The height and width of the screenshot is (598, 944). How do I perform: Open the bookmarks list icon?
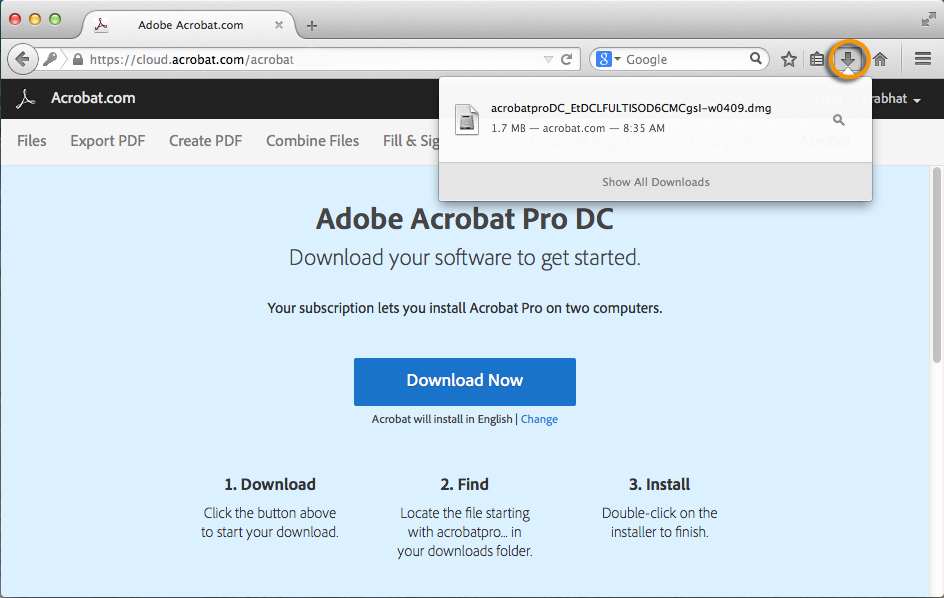(x=817, y=59)
